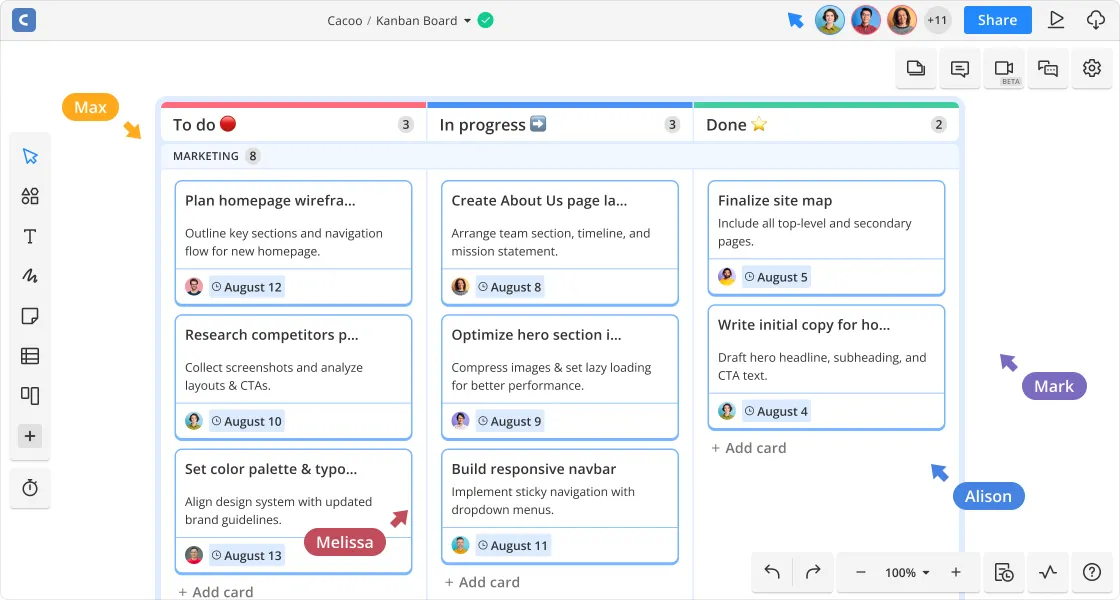Select the pointer tool in left toolbar
The width and height of the screenshot is (1120, 600).
point(30,156)
